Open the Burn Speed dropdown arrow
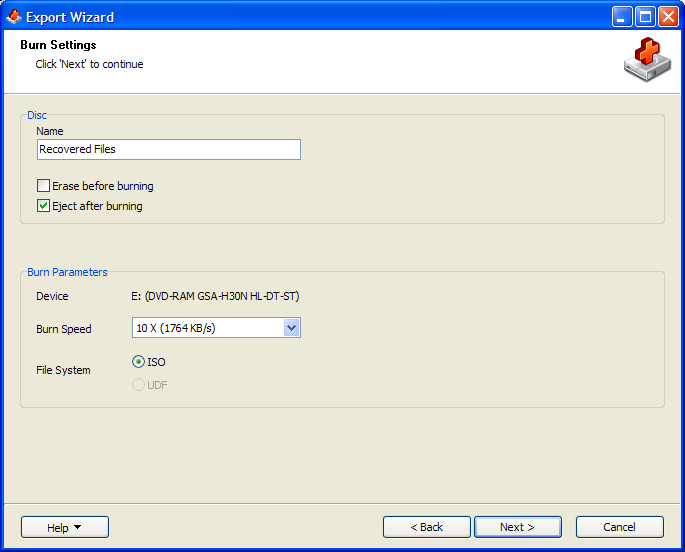This screenshot has height=552, width=685. (291, 328)
